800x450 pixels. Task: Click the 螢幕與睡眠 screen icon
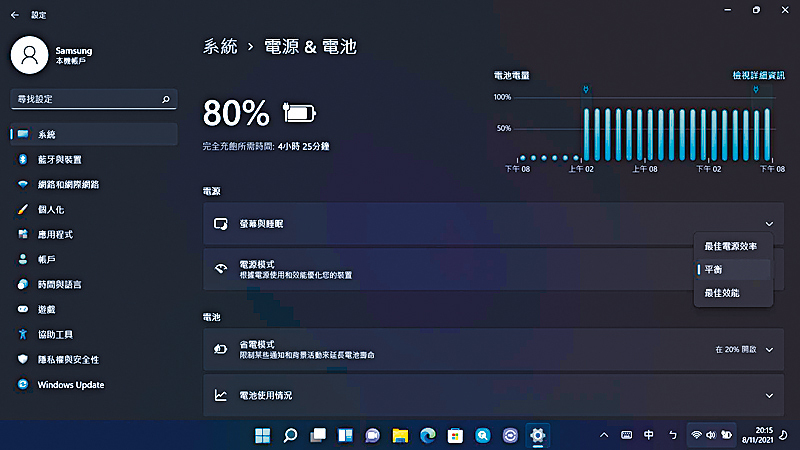220,224
